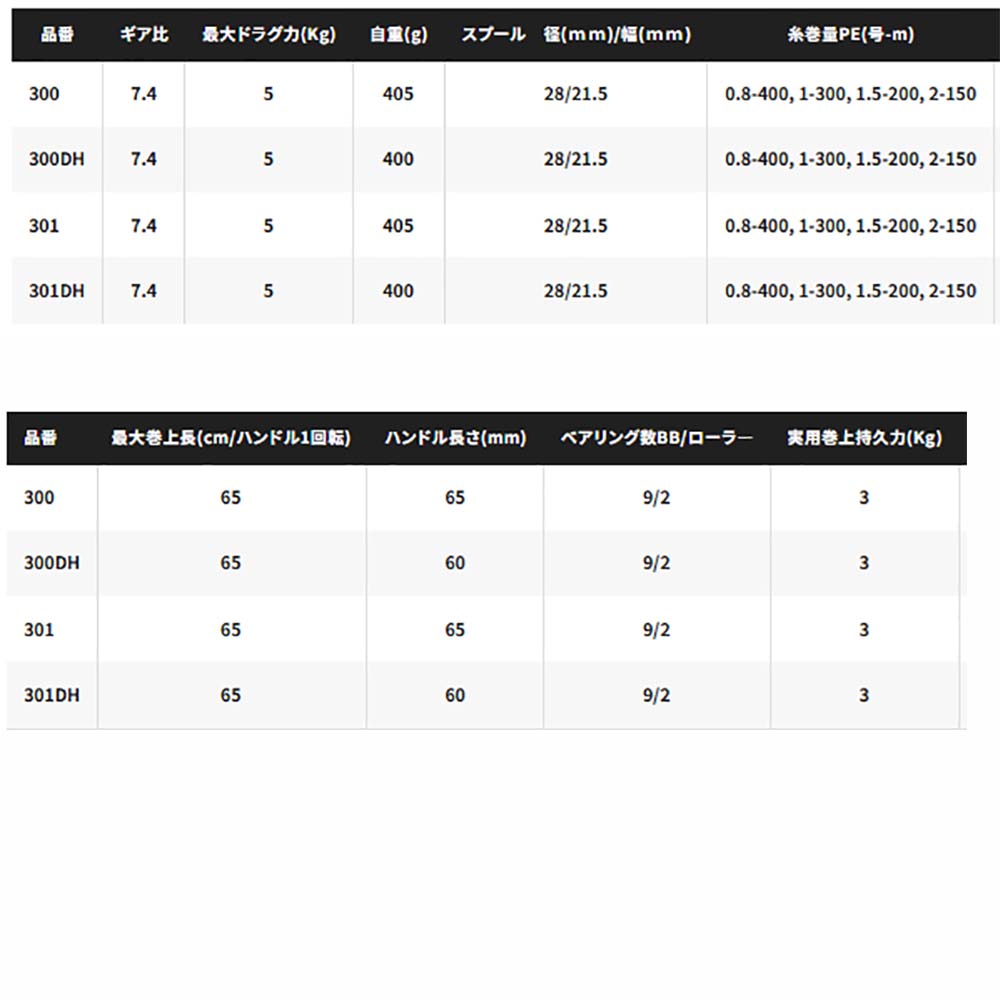
Task: Click the 最大ドラグ力(Kg) column header
Action: 268,34
